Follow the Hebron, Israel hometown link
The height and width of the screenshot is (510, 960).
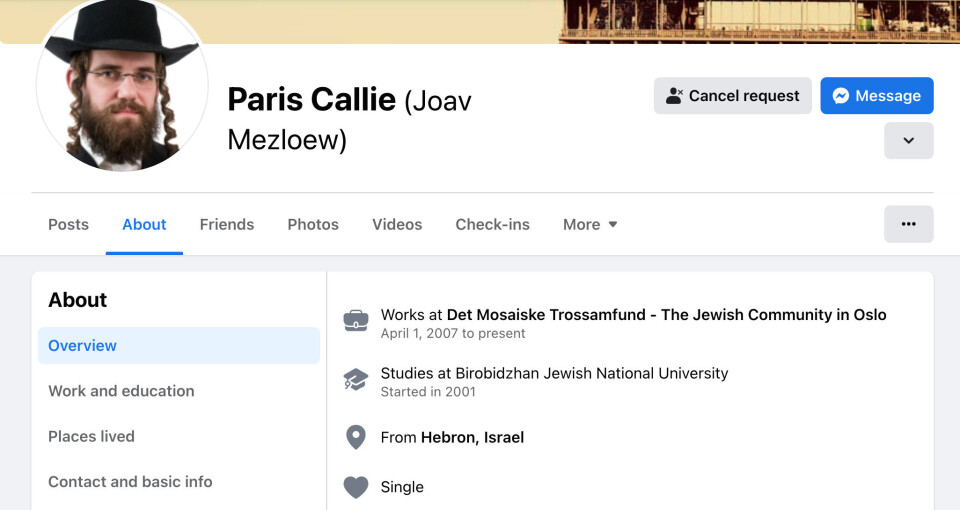[472, 437]
